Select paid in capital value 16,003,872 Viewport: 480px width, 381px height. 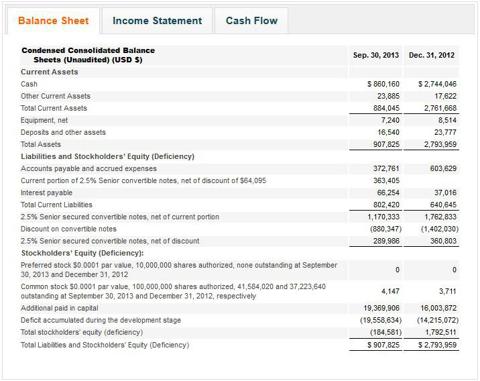438,308
